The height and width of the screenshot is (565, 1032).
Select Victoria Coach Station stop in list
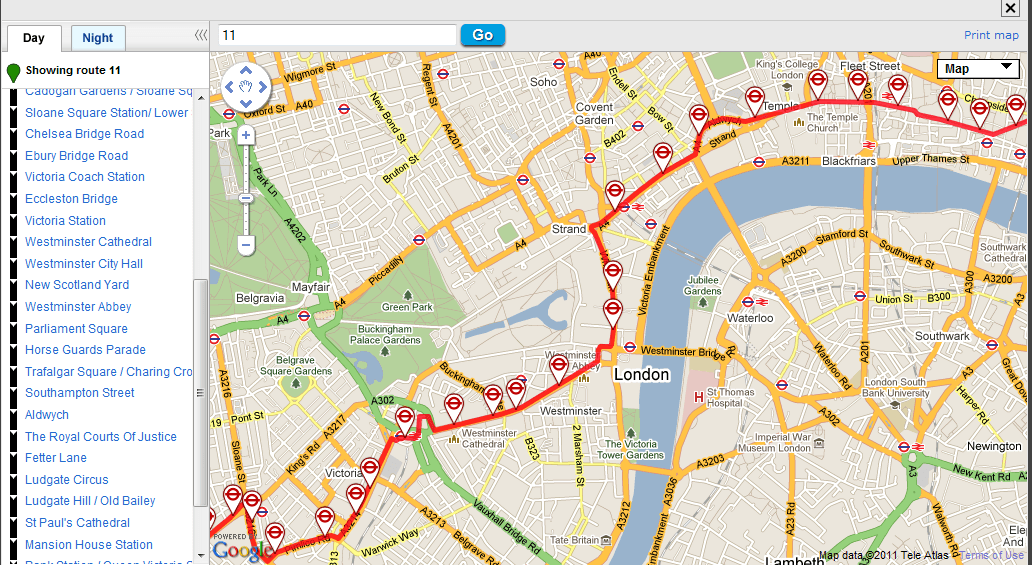point(85,176)
